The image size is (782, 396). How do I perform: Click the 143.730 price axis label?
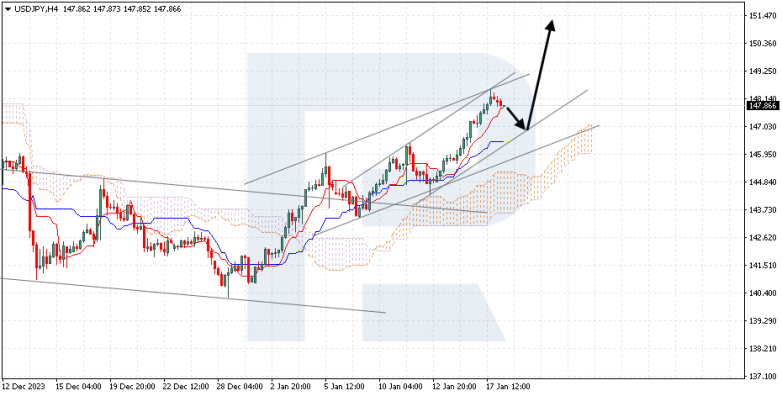click(x=764, y=210)
